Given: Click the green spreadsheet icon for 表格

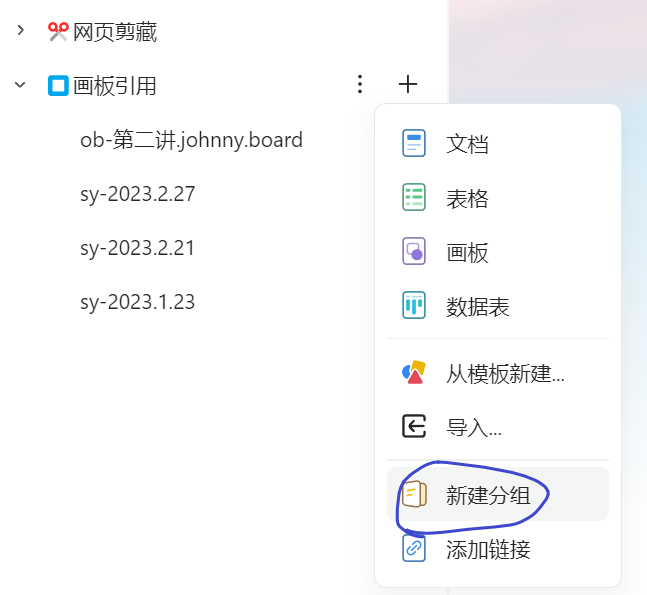Looking at the screenshot, I should coord(413,197).
